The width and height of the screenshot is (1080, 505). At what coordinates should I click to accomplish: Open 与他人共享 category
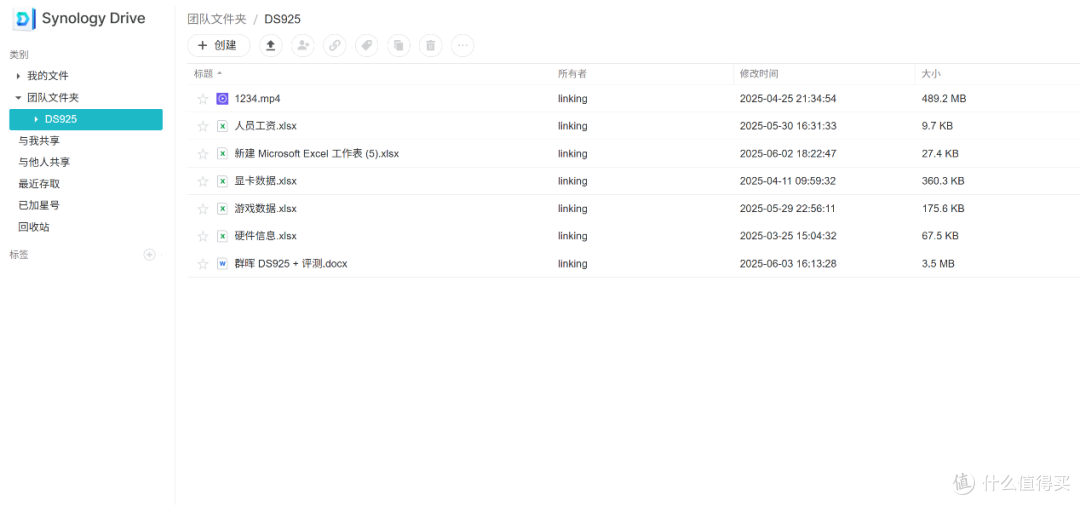[x=44, y=162]
